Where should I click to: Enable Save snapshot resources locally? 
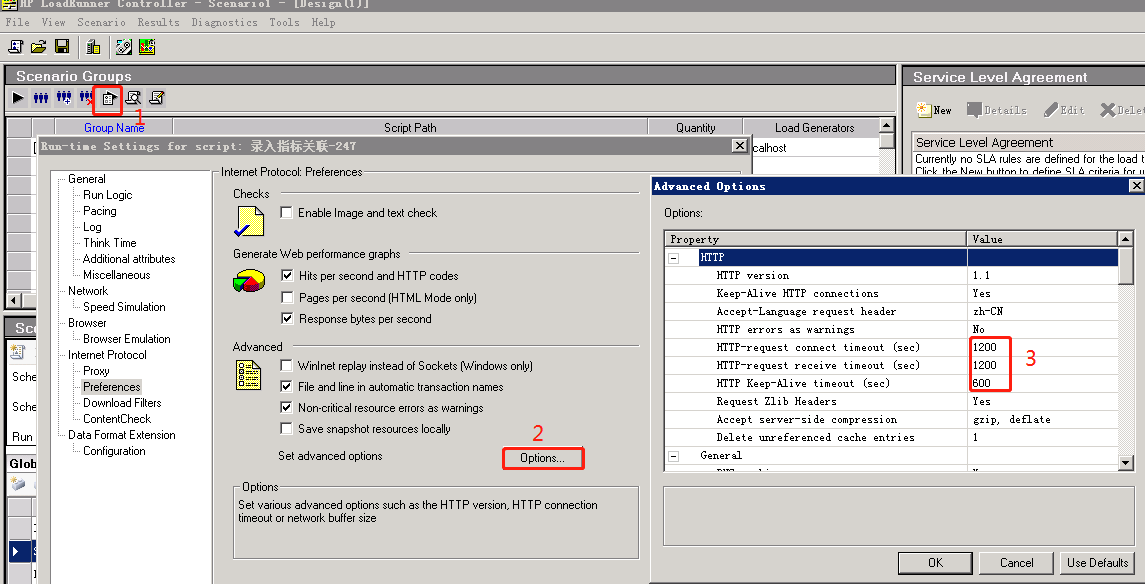point(286,429)
